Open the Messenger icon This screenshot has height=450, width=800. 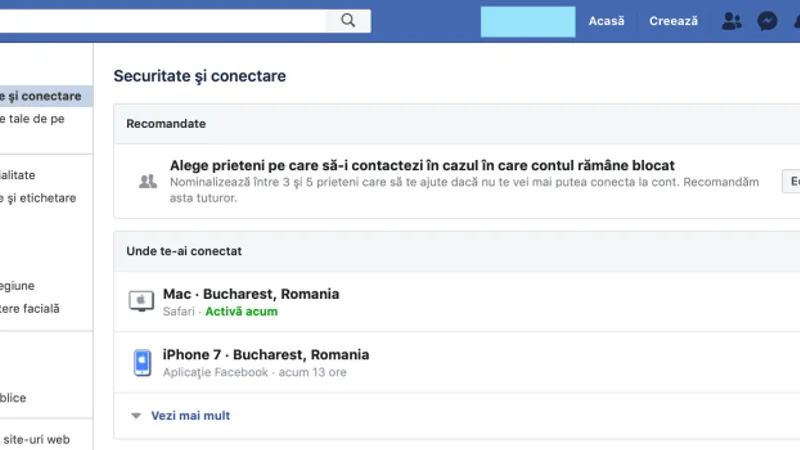click(x=767, y=21)
